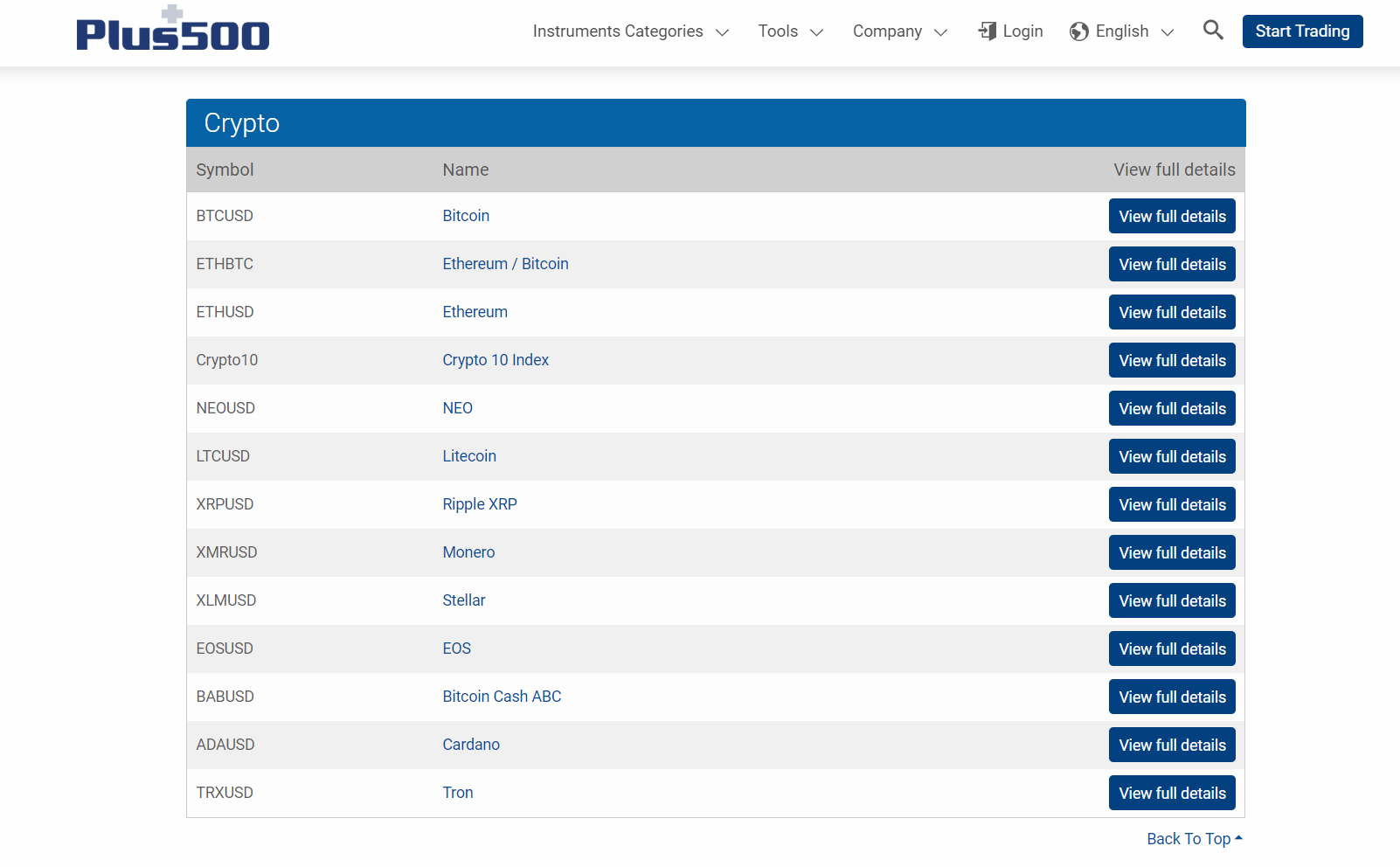Expand Instruments Categories menu
This screenshot has height=867, width=1400.
631,31
